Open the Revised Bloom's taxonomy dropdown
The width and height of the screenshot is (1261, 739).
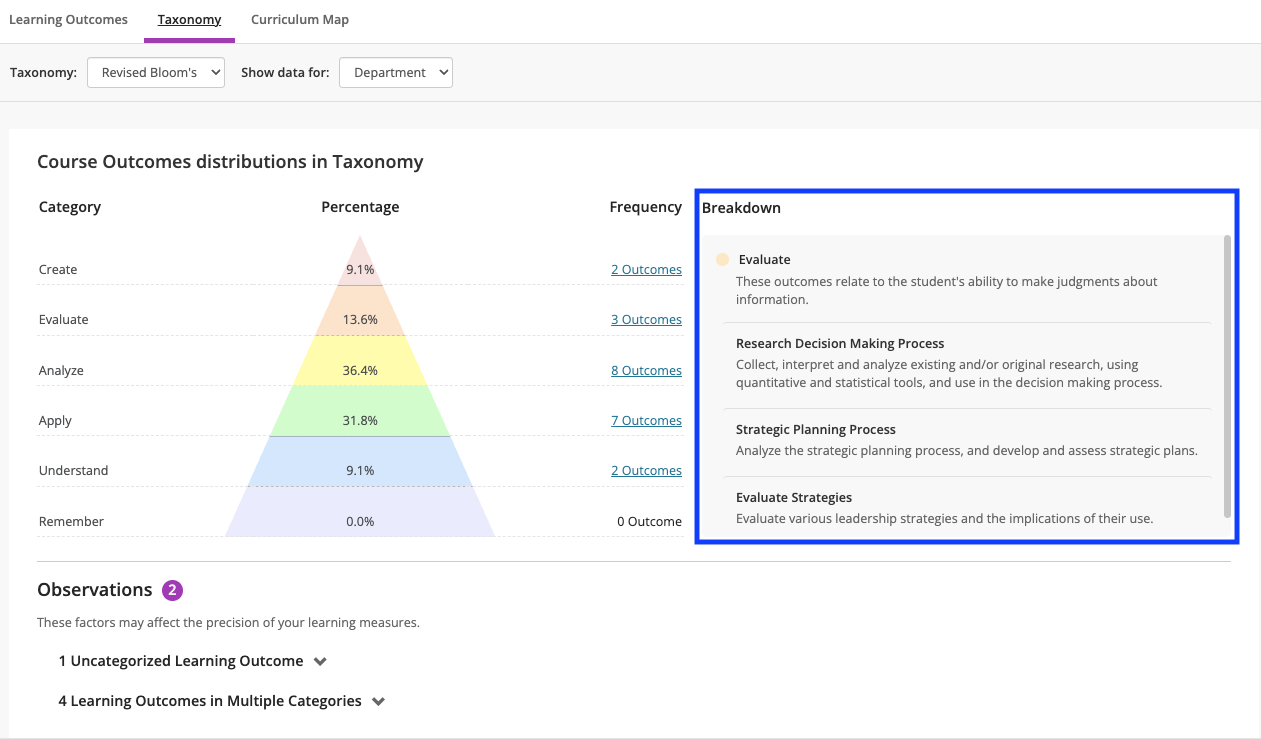pyautogui.click(x=156, y=73)
